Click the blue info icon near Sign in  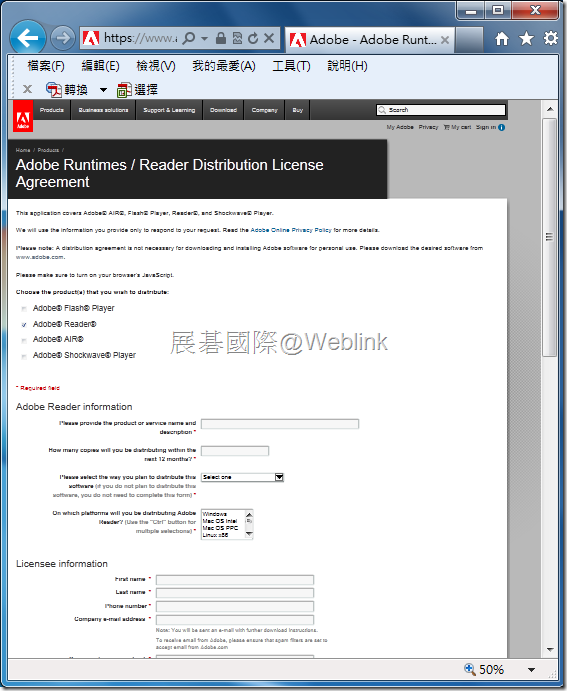coord(501,127)
